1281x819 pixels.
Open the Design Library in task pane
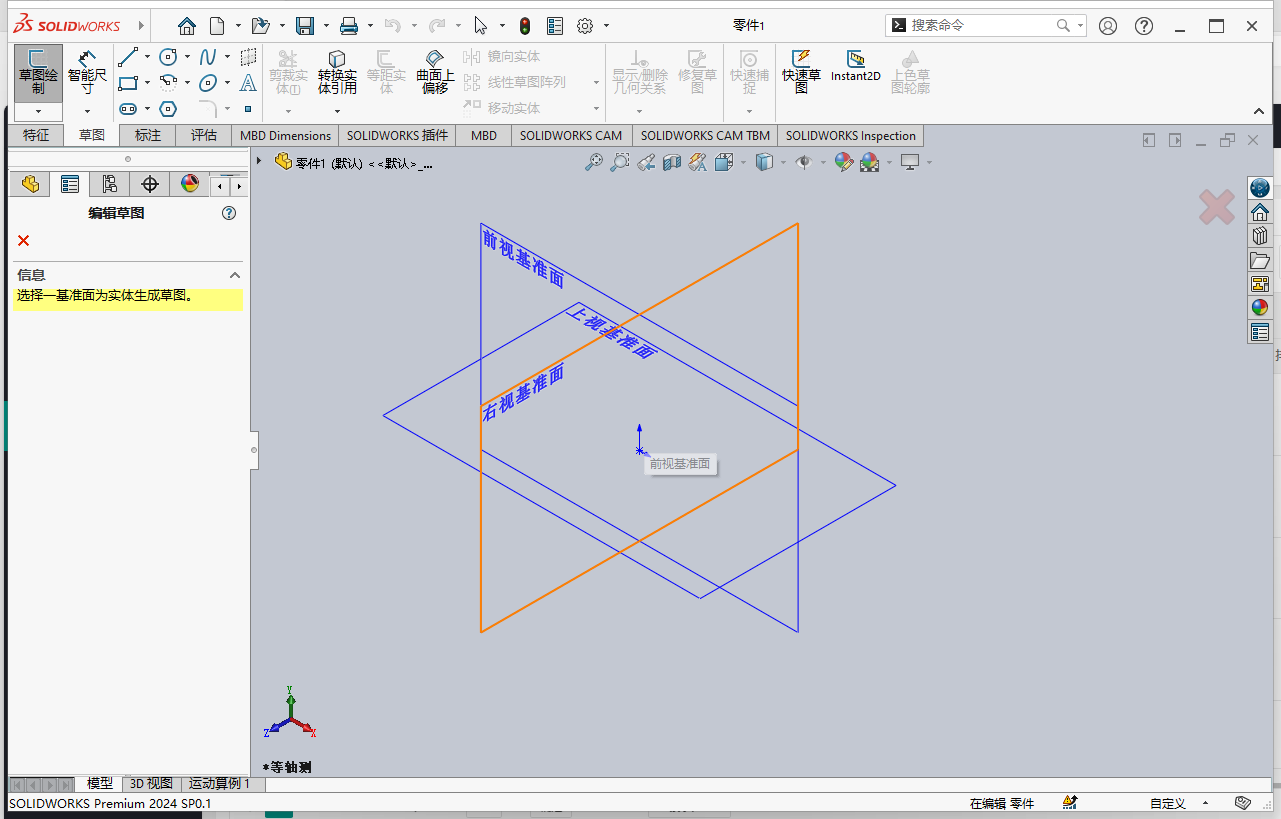point(1259,235)
